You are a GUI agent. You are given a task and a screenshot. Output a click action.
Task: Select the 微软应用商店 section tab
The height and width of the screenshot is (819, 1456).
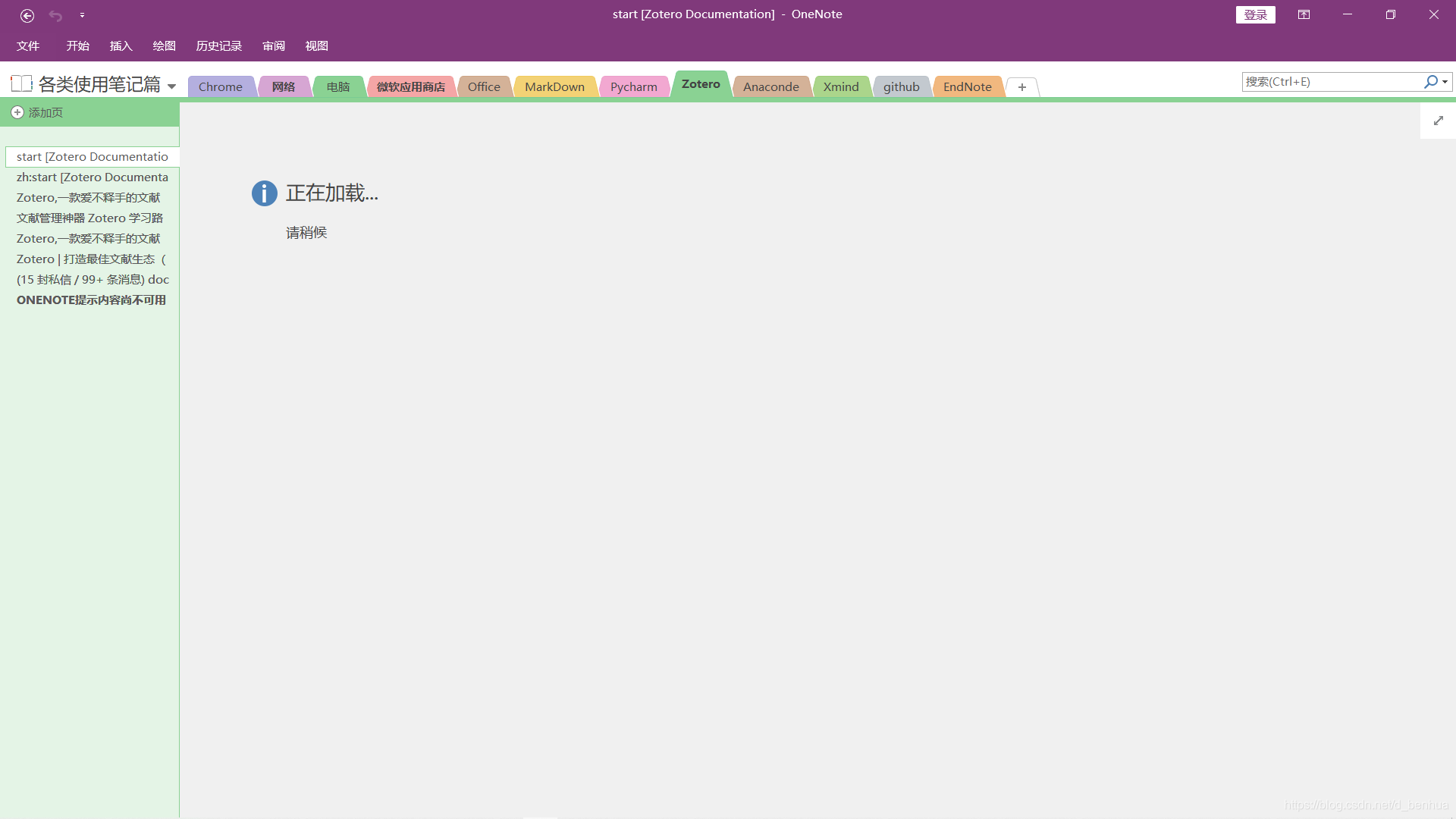(x=411, y=86)
